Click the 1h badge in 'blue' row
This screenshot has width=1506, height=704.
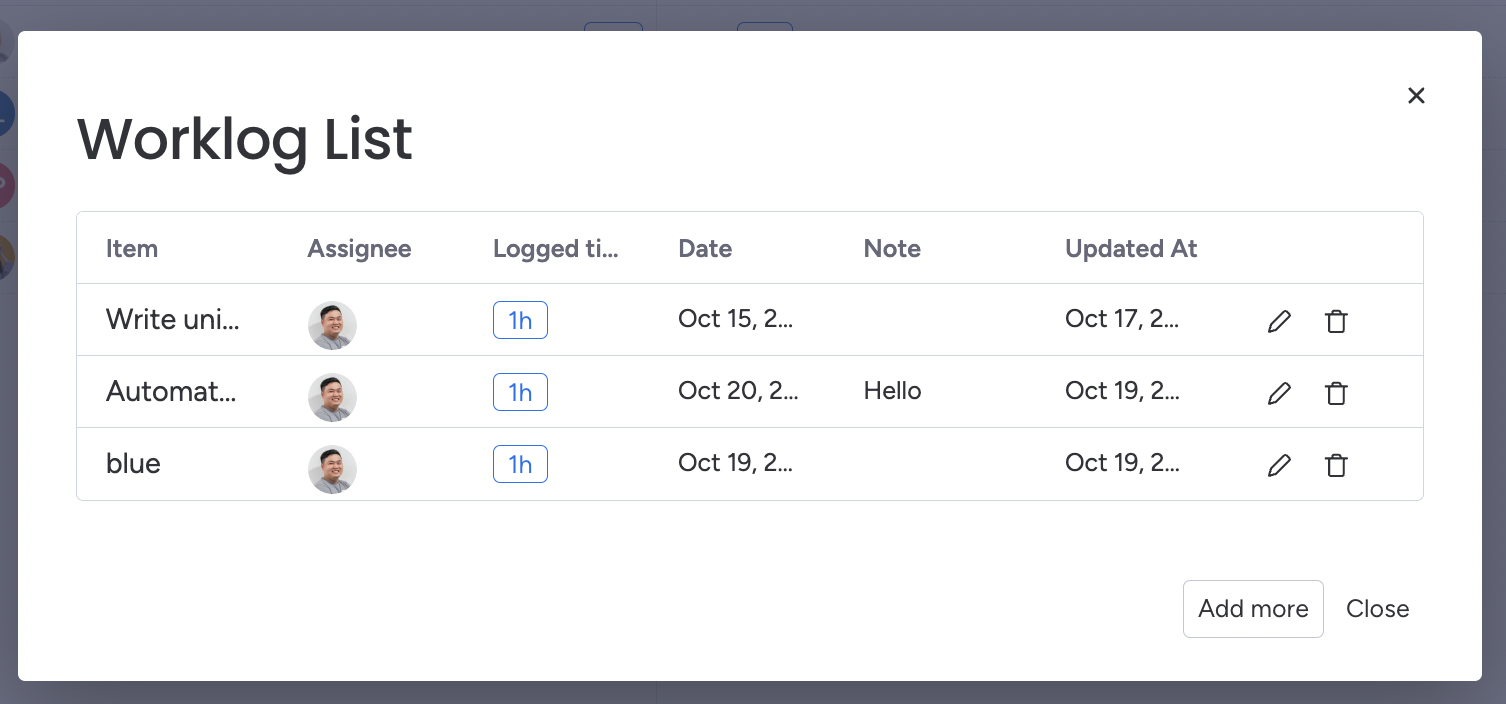click(x=520, y=464)
